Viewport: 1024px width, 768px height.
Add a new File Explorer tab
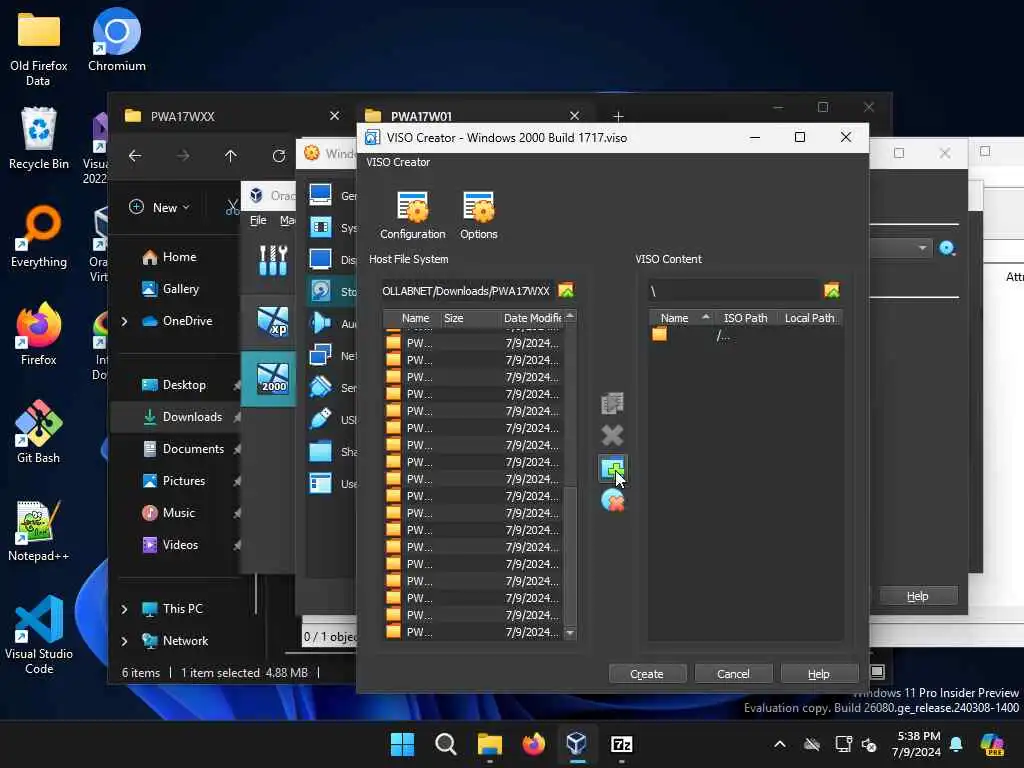pos(618,116)
